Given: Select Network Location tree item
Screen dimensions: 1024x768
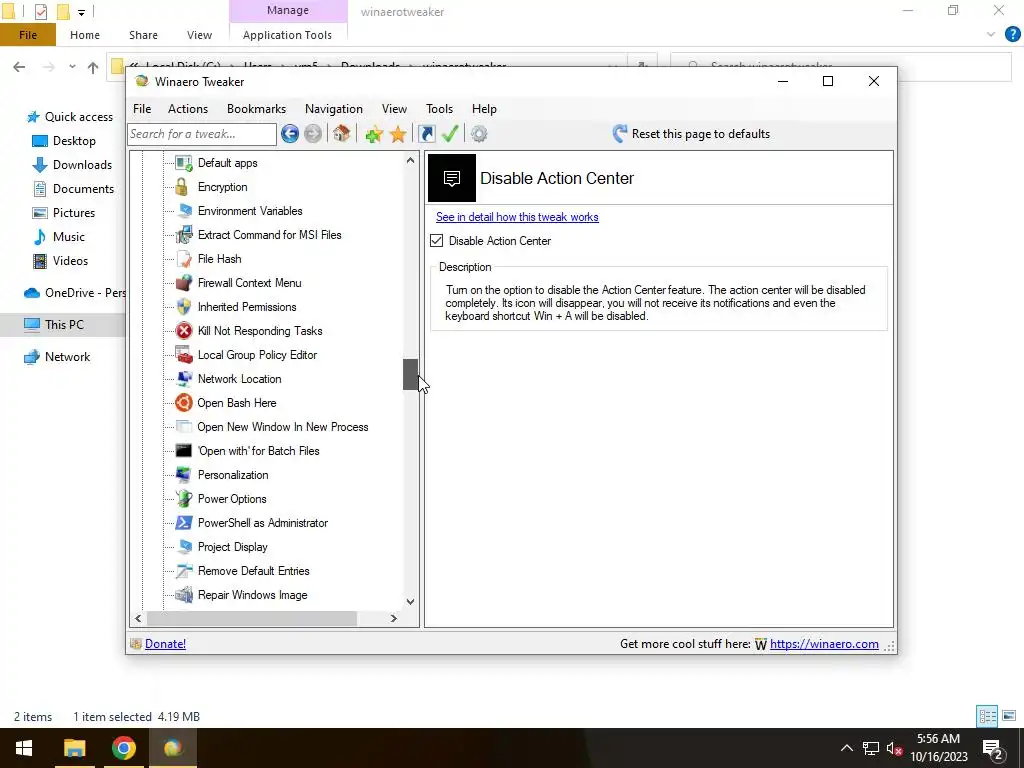Looking at the screenshot, I should (x=240, y=379).
